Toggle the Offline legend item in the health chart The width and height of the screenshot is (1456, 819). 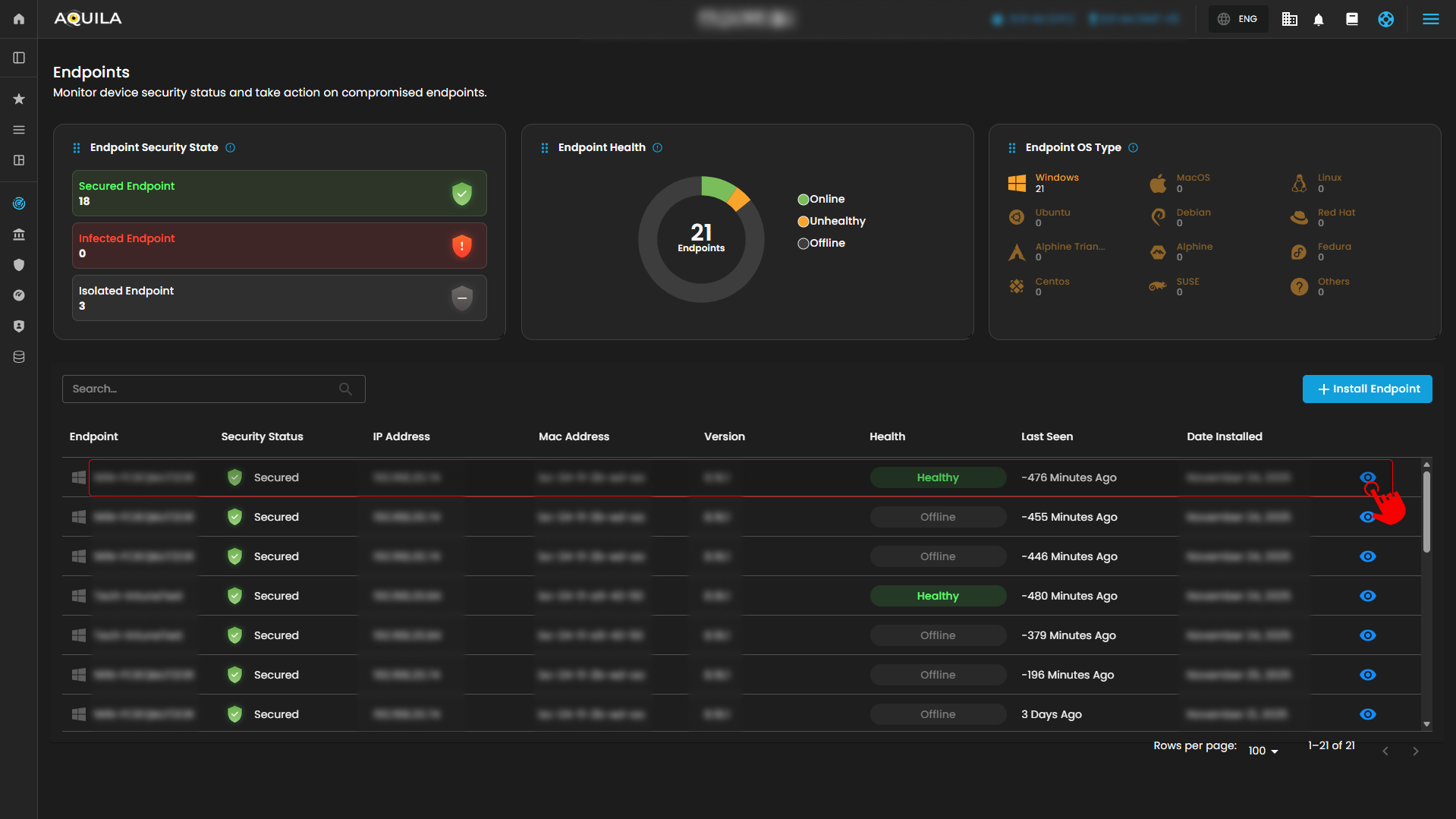point(821,244)
